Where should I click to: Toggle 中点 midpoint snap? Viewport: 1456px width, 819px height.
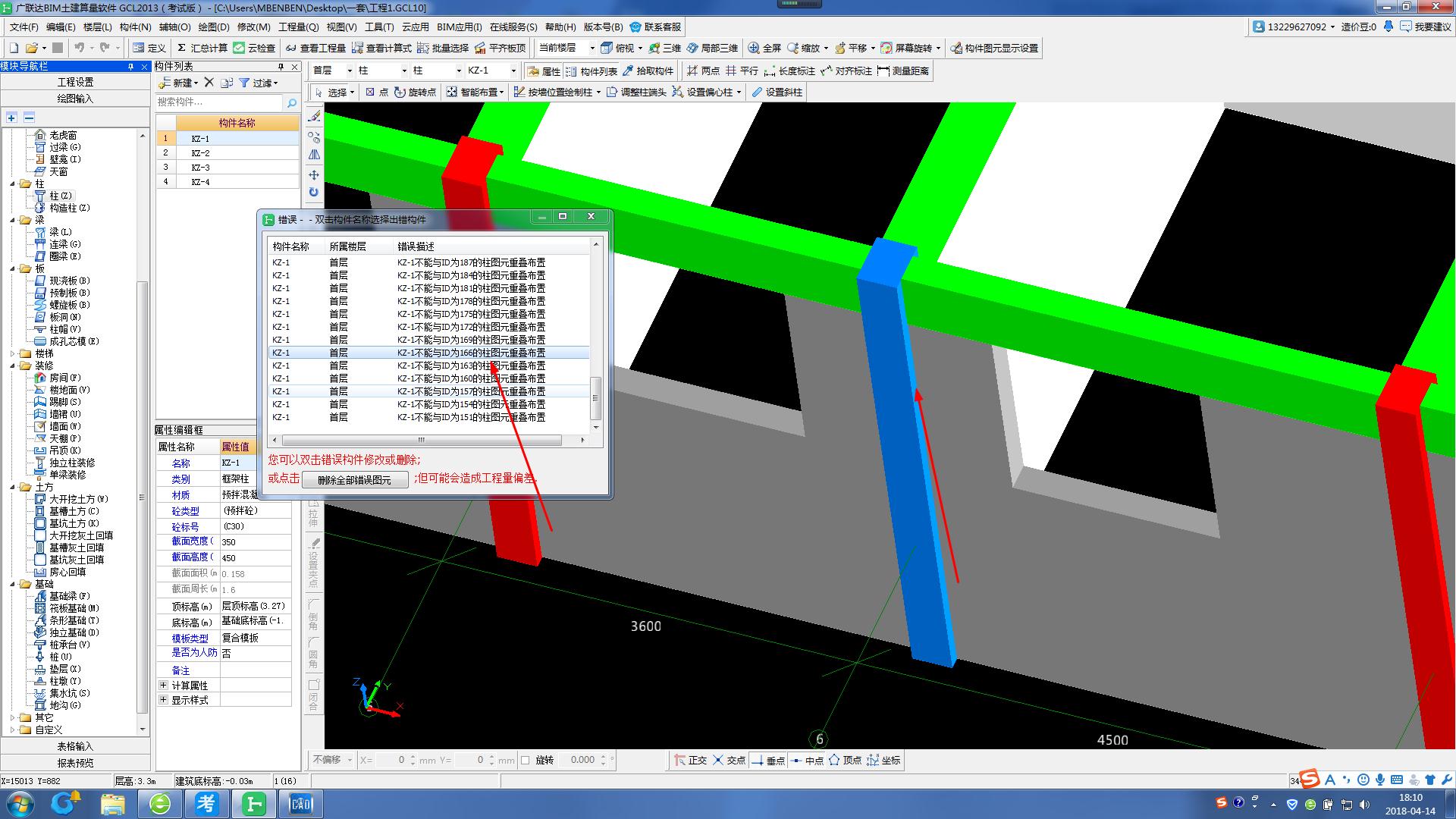click(x=806, y=760)
